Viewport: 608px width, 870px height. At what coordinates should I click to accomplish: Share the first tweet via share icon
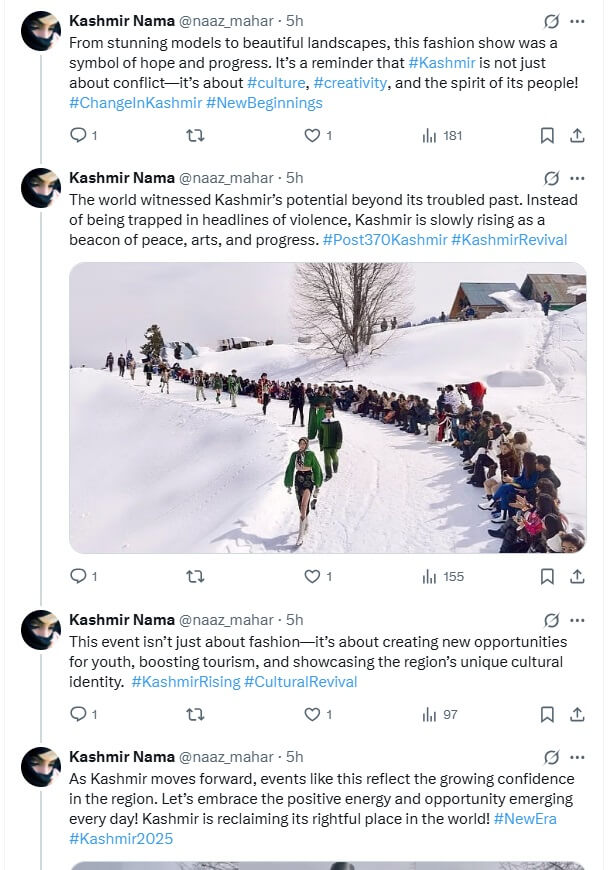tap(577, 135)
